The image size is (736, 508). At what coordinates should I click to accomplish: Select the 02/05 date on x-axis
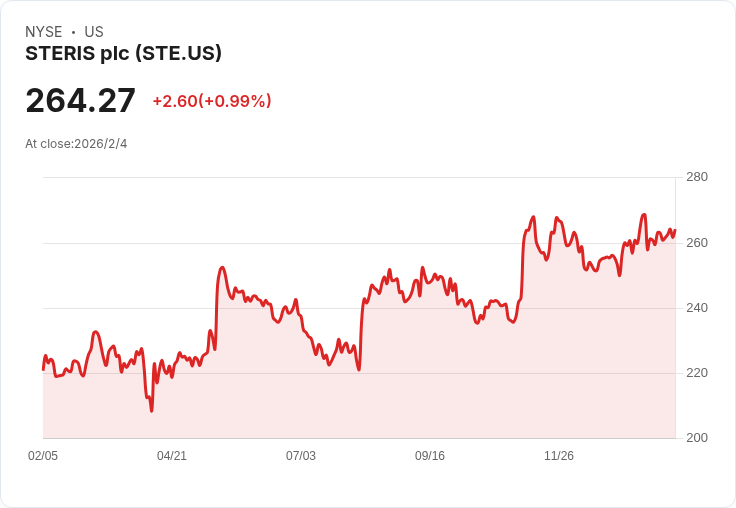tap(43, 456)
